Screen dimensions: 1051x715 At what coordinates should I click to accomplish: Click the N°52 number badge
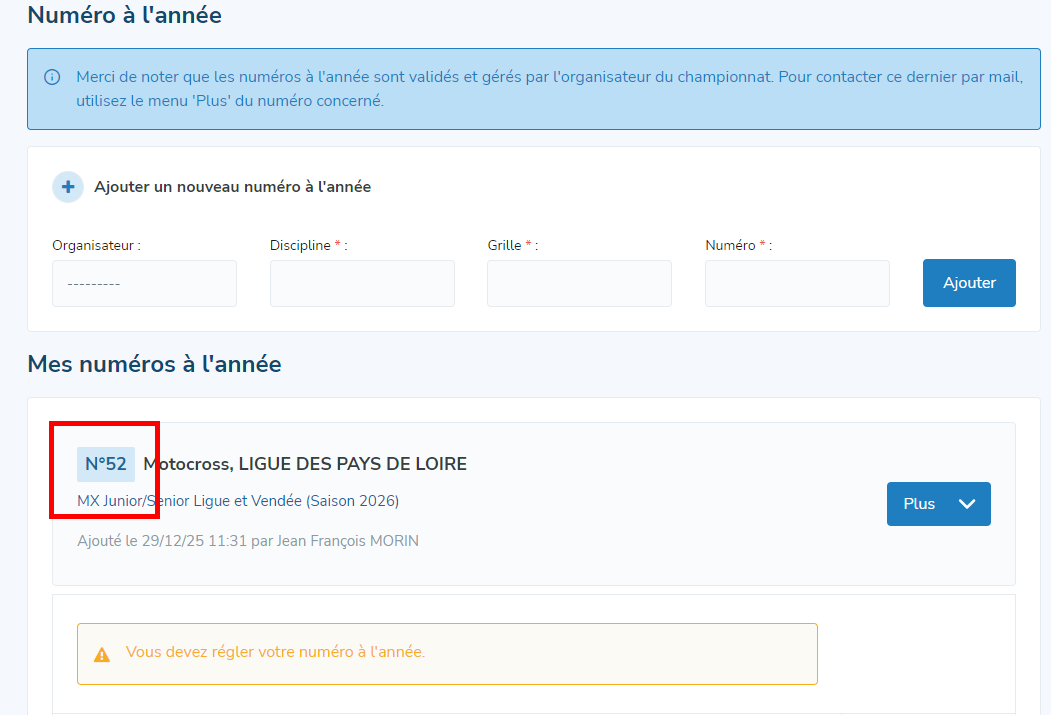pos(106,464)
